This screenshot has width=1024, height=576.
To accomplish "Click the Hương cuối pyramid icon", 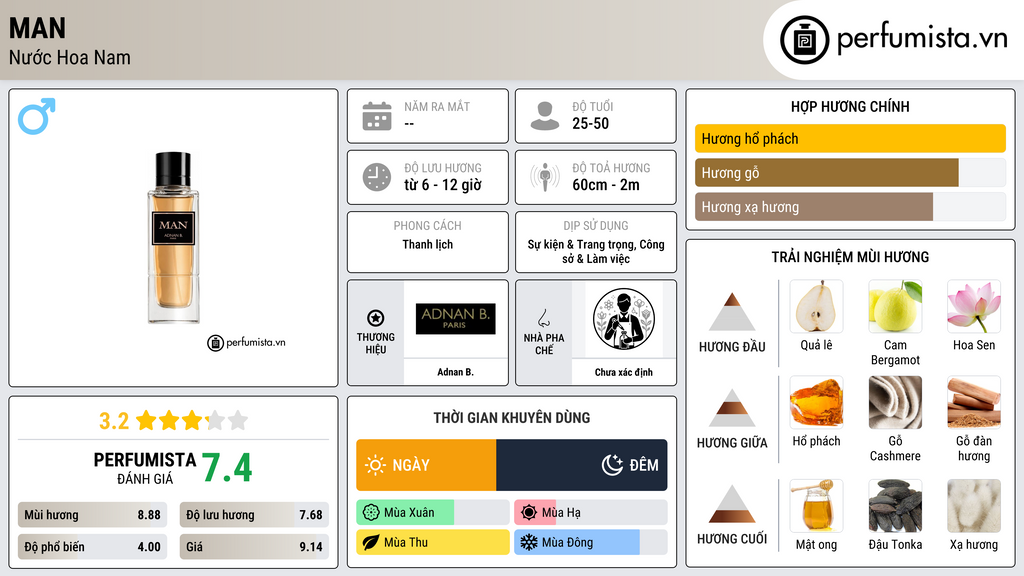I will tap(732, 504).
